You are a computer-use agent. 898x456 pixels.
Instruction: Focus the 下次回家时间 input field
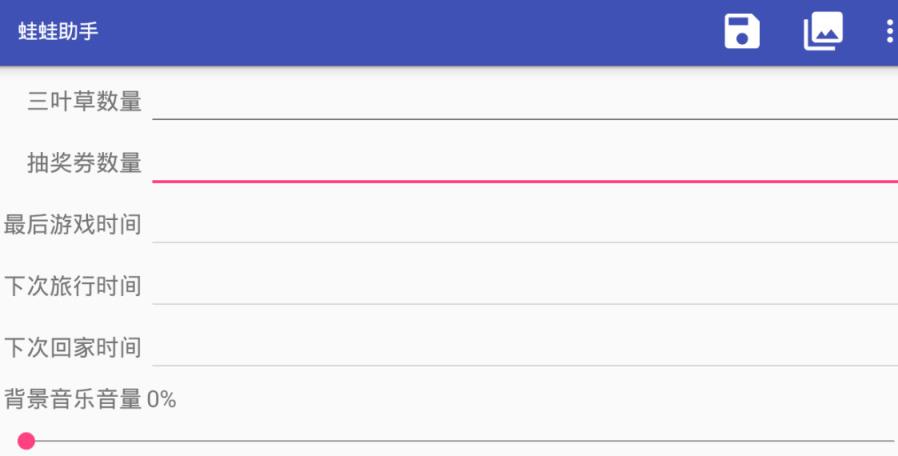tap(524, 348)
